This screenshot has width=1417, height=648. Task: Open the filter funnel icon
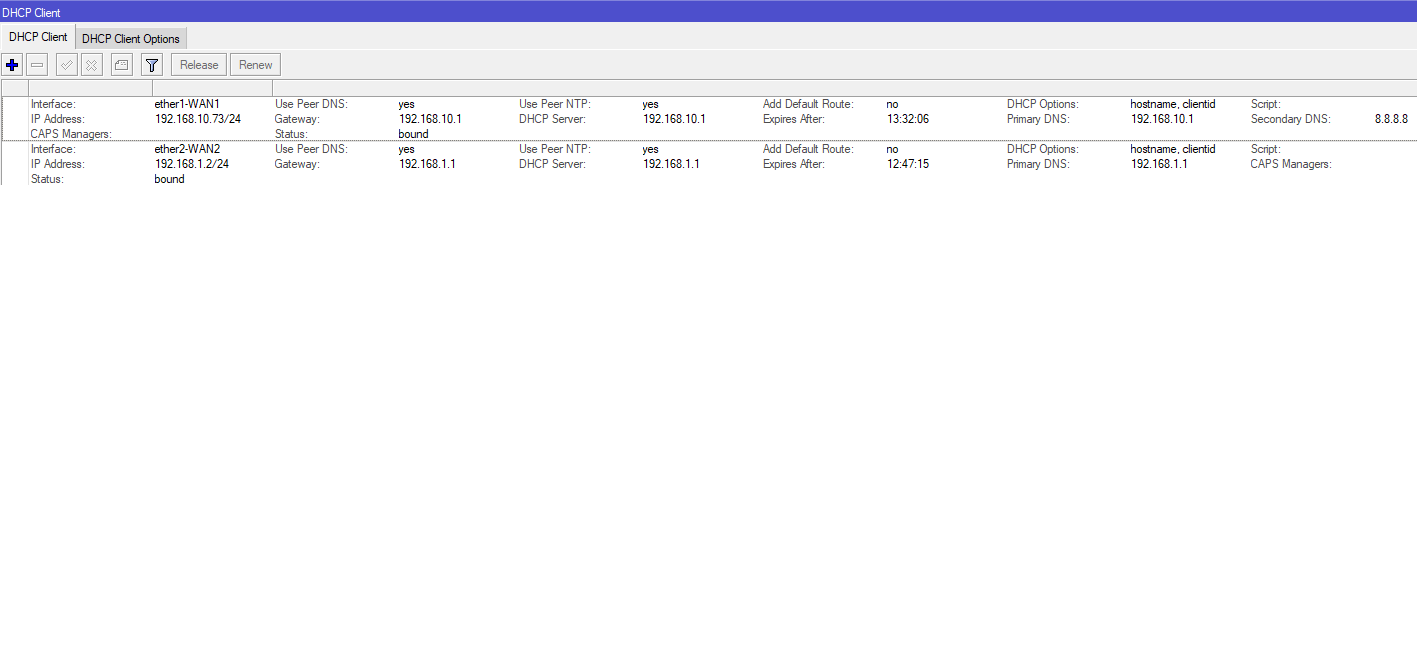point(151,65)
